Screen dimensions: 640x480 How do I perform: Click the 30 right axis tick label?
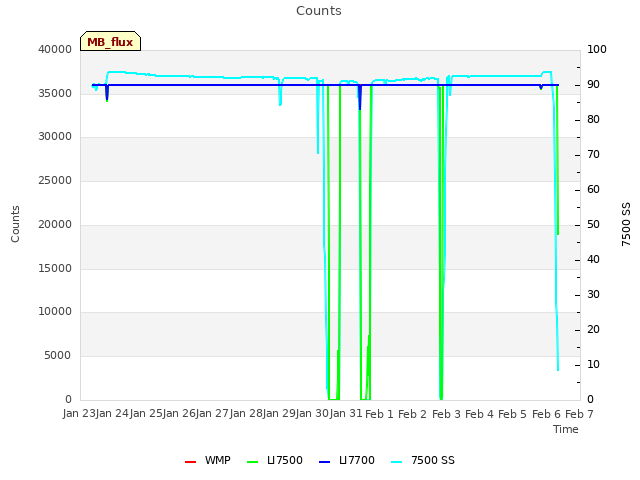[x=593, y=295]
